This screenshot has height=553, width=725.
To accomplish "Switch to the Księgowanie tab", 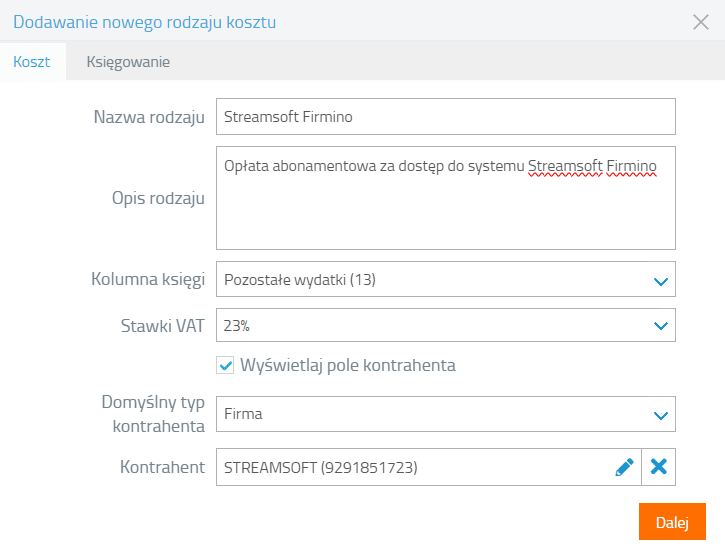I will pyautogui.click(x=128, y=61).
